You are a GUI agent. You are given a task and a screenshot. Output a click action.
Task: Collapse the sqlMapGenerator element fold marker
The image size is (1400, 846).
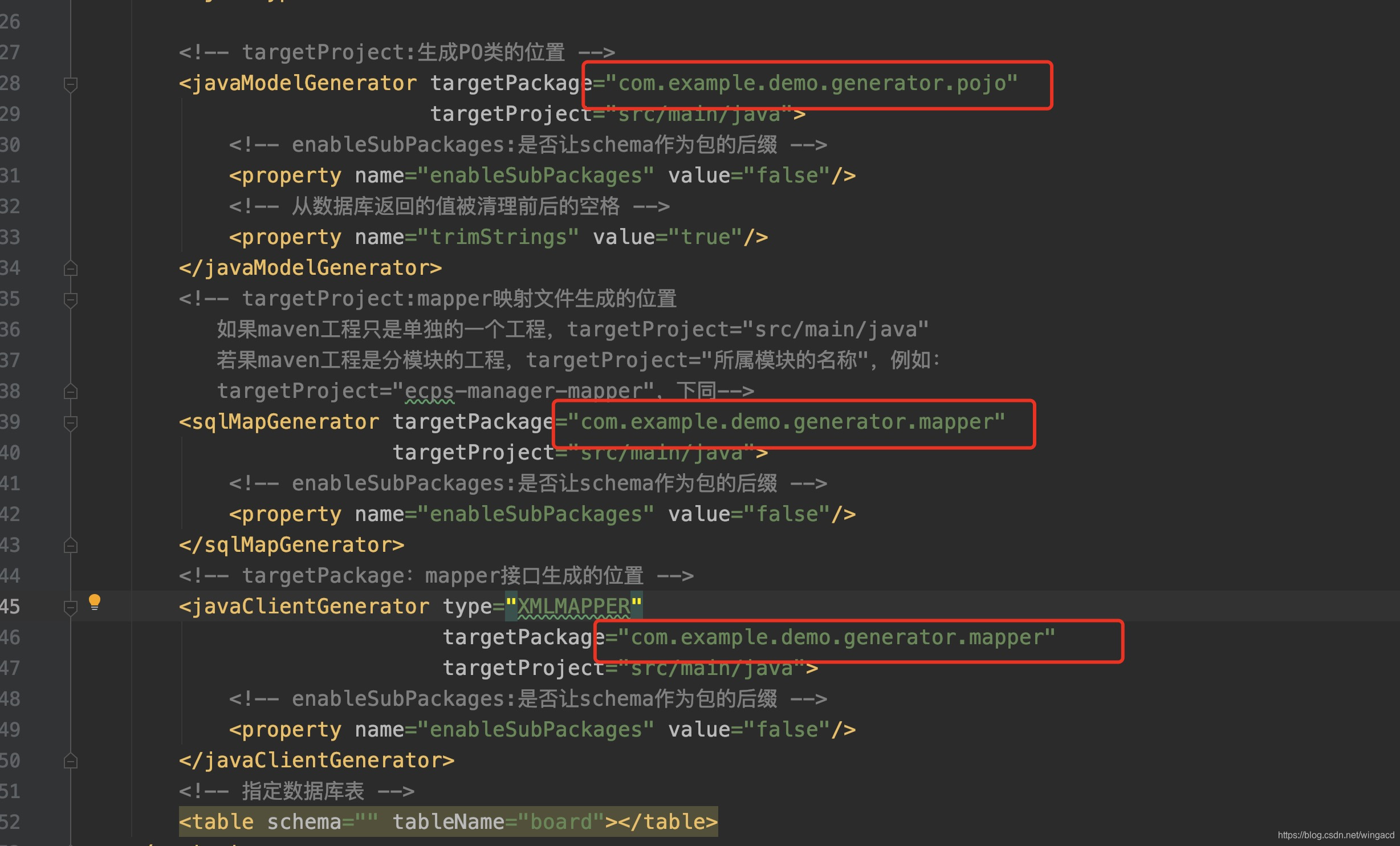[x=71, y=423]
